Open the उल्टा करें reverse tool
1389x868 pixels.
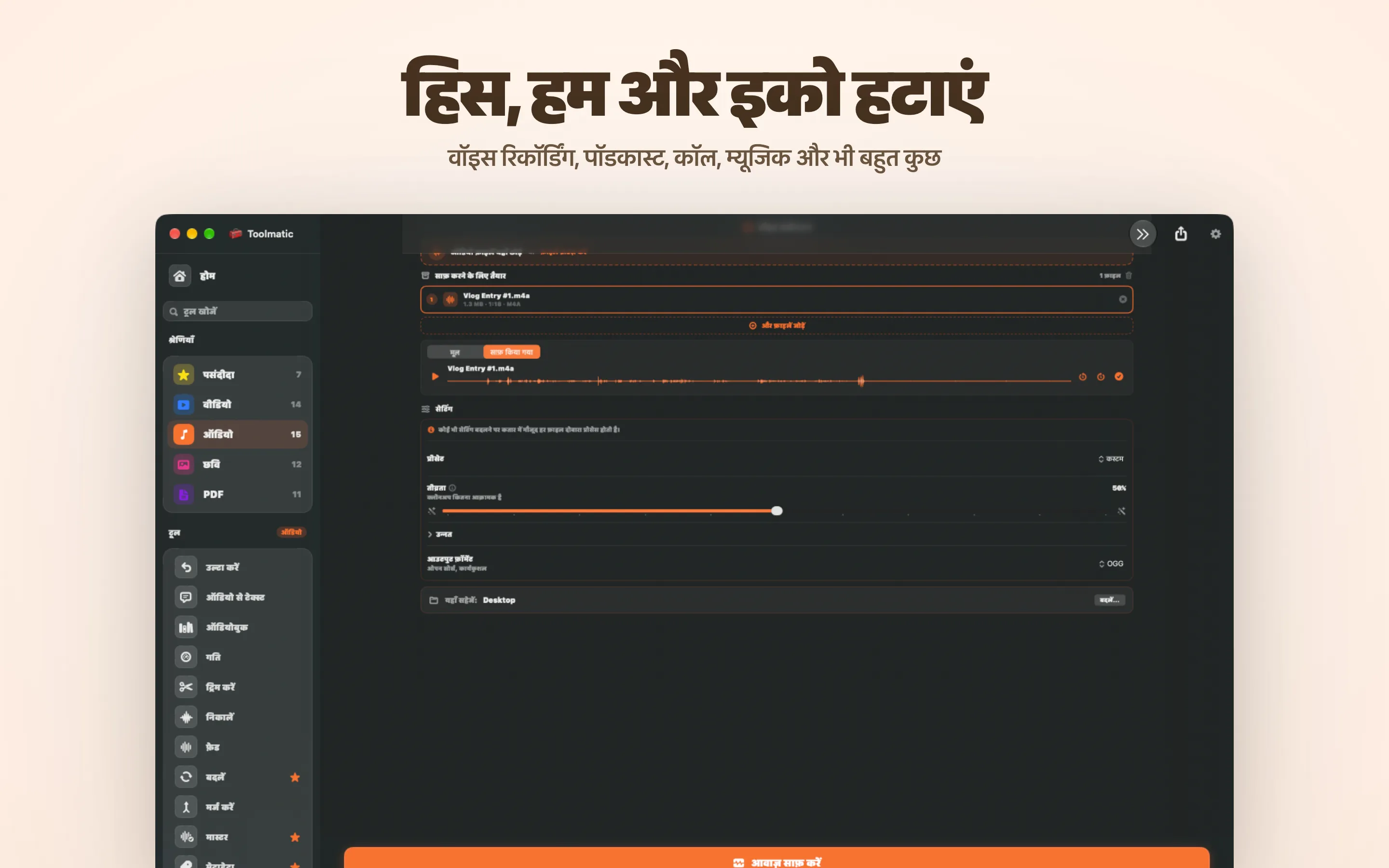238,567
